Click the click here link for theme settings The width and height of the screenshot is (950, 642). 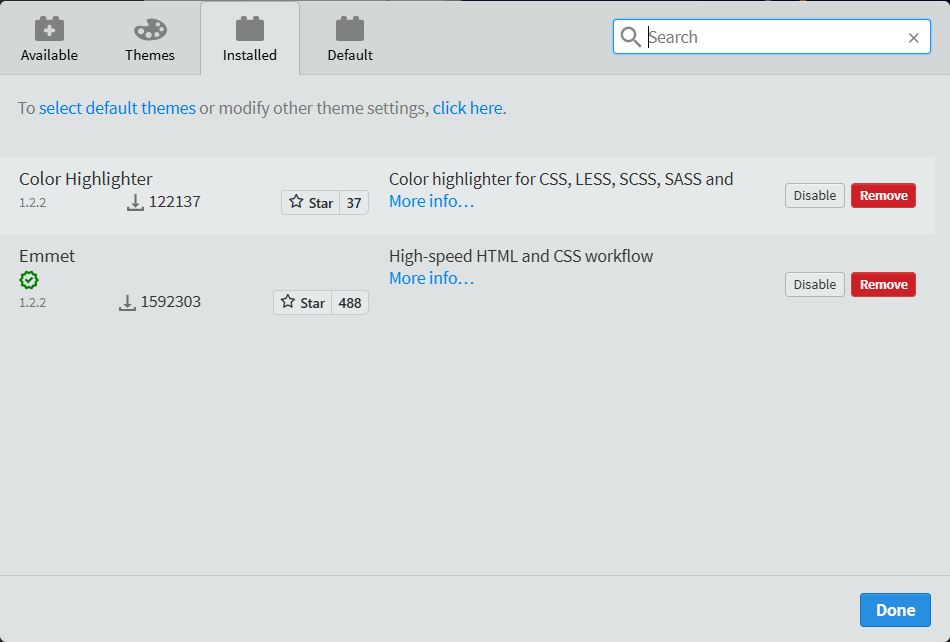click(468, 107)
